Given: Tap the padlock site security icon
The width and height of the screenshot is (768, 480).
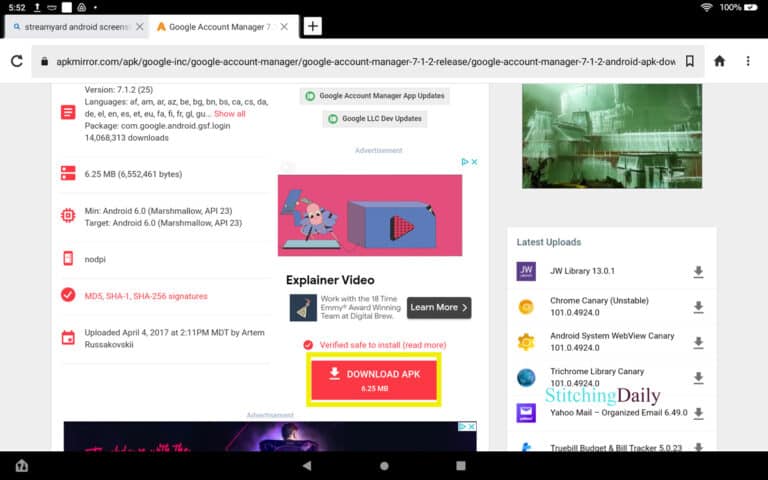Looking at the screenshot, I should tap(45, 62).
